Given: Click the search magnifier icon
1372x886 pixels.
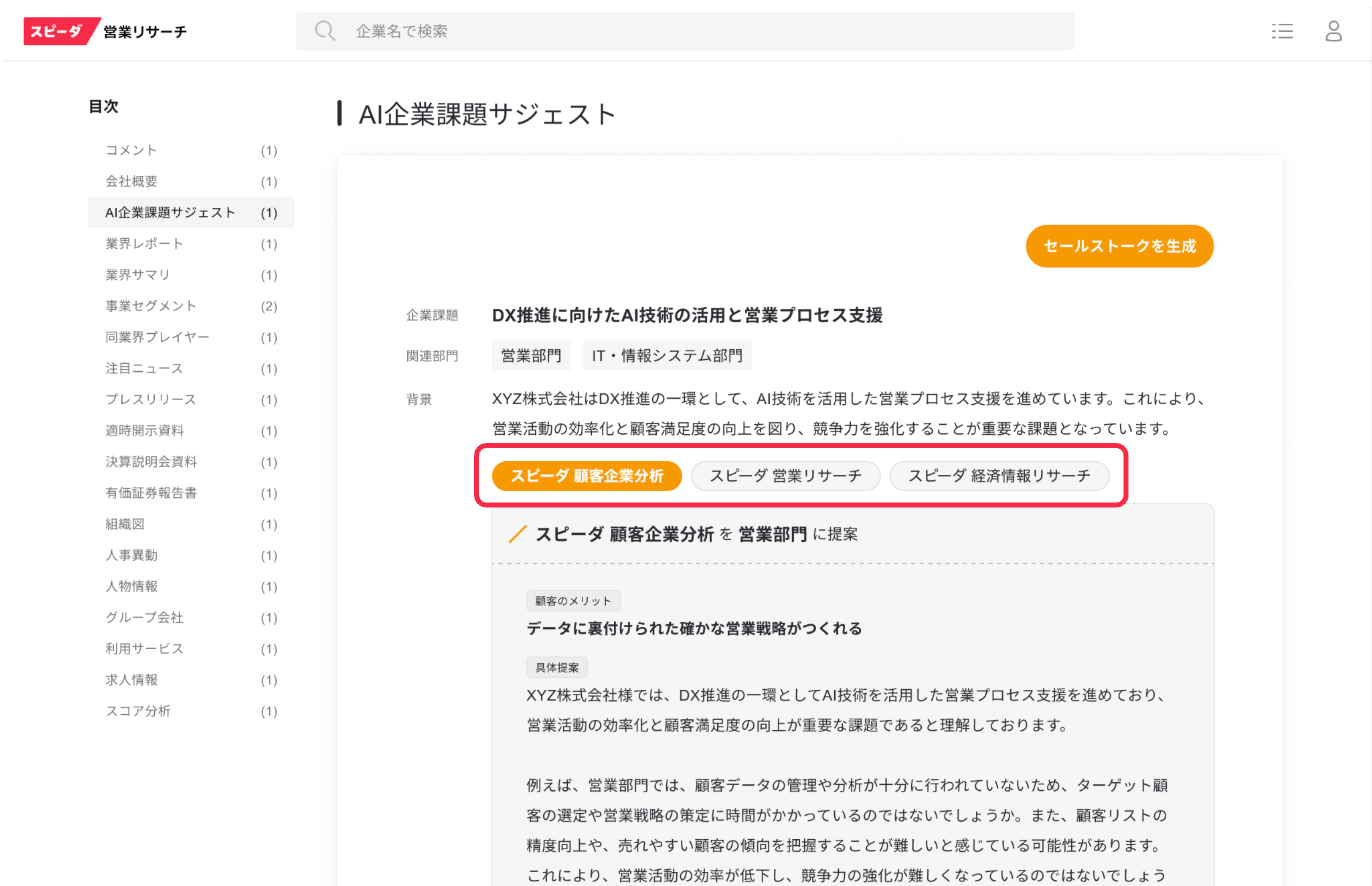Looking at the screenshot, I should (325, 31).
